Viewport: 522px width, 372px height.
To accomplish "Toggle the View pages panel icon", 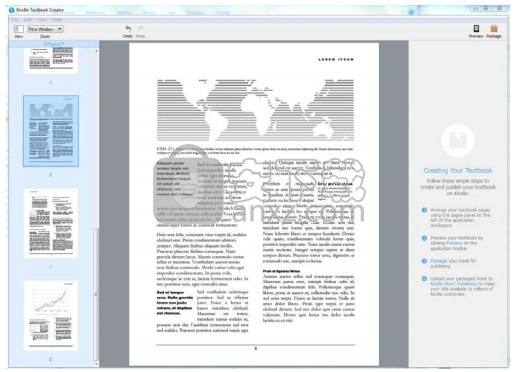I will pyautogui.click(x=18, y=29).
